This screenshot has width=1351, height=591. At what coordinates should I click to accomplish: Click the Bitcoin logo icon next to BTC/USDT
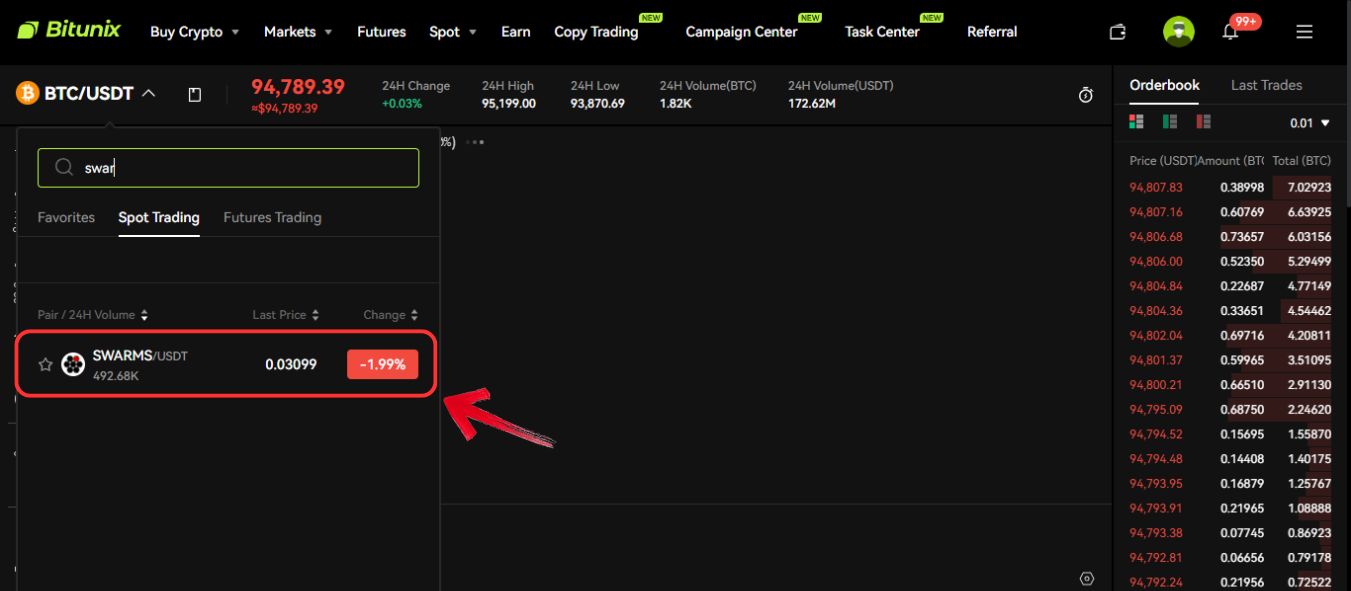pyautogui.click(x=27, y=94)
